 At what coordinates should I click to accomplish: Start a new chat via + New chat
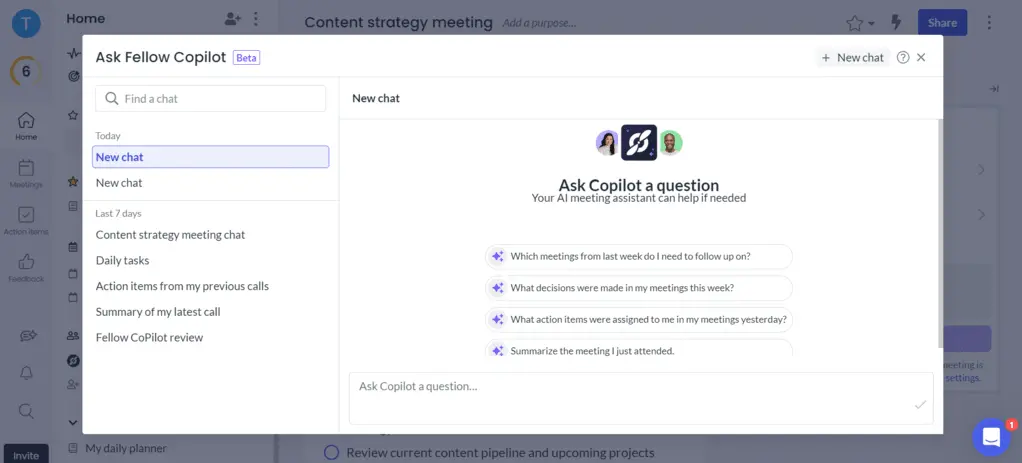[852, 58]
